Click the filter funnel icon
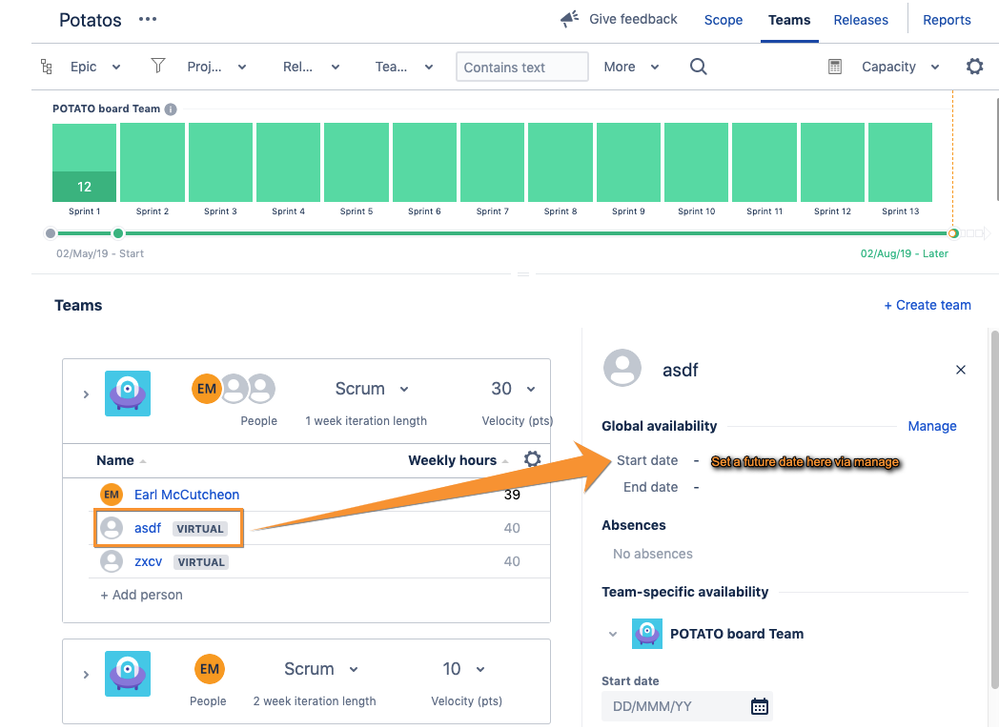This screenshot has height=727, width=999. pyautogui.click(x=158, y=66)
